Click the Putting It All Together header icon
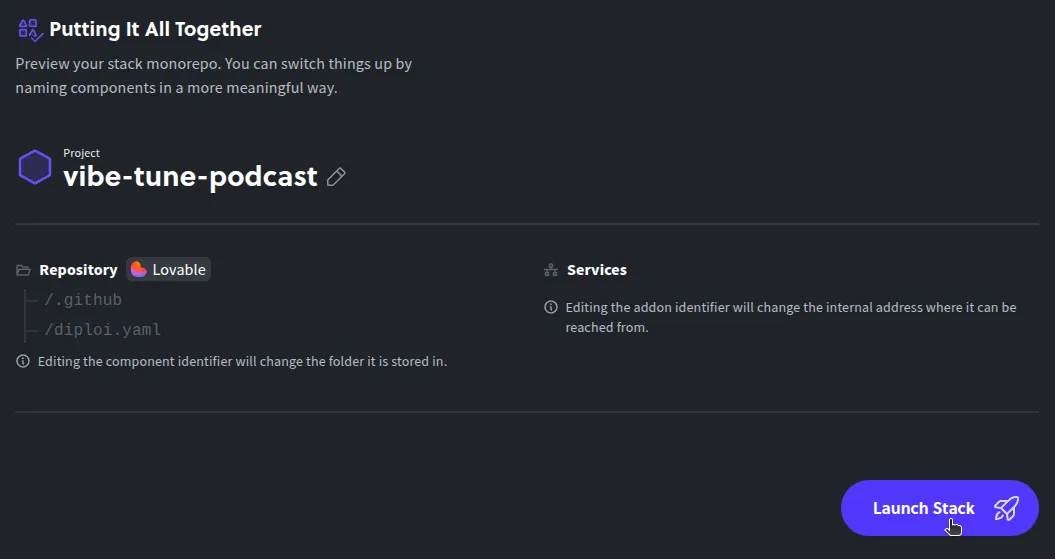The height and width of the screenshot is (559, 1055). 30,29
